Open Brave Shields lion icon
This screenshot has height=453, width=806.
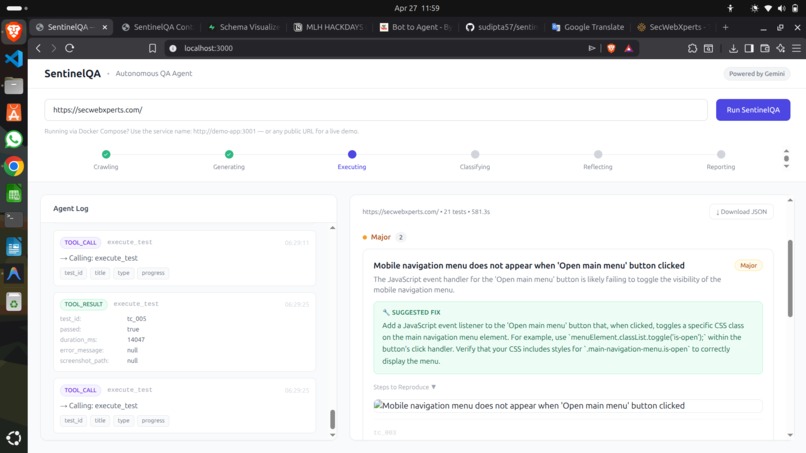611,48
